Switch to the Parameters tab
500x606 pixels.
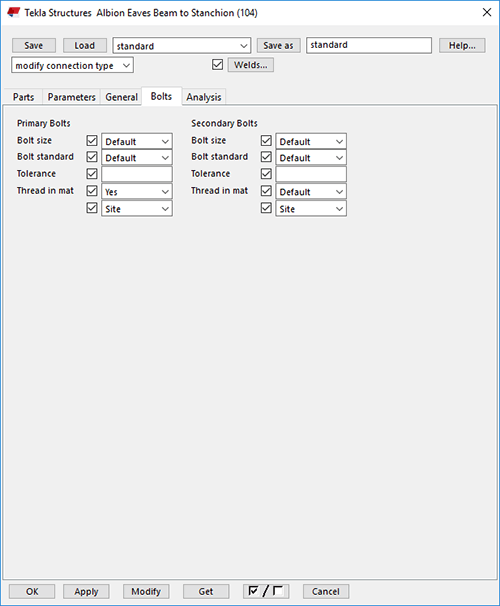(x=71, y=97)
